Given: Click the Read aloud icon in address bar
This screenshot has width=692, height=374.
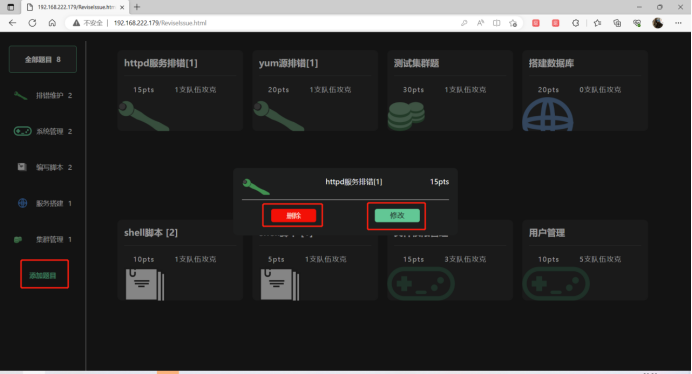Looking at the screenshot, I should [480, 23].
